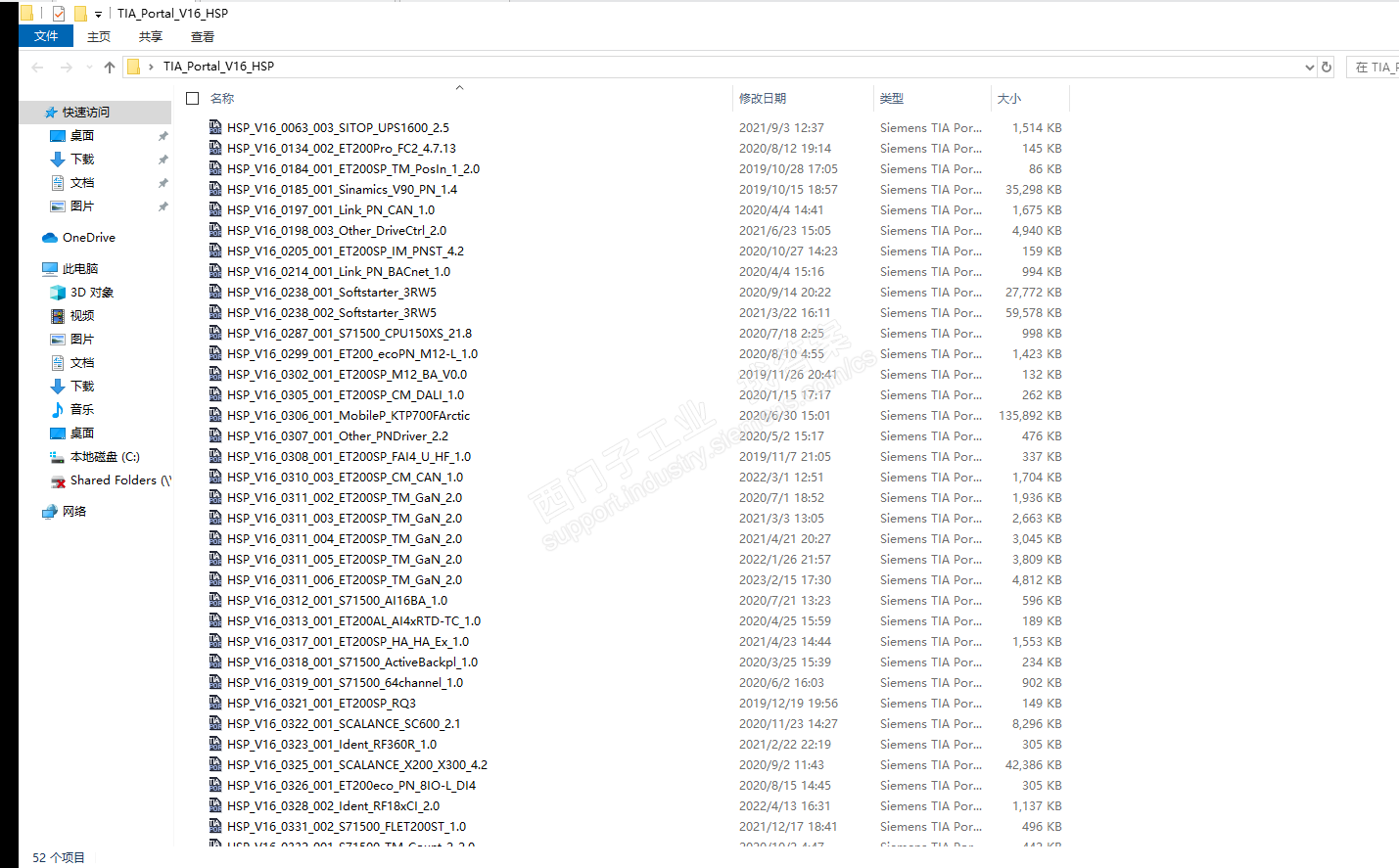1399x868 pixels.
Task: Go back with the left arrow
Action: [x=37, y=68]
